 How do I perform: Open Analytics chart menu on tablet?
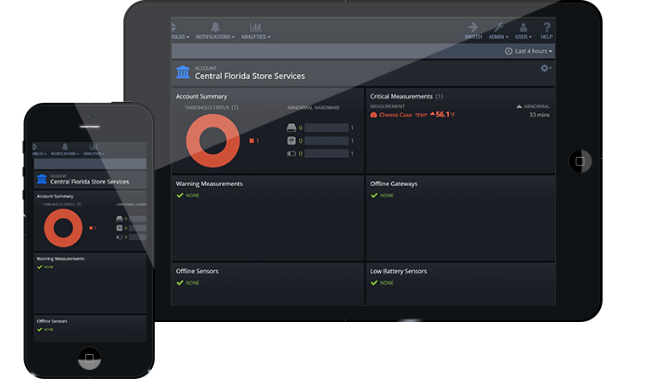255,31
